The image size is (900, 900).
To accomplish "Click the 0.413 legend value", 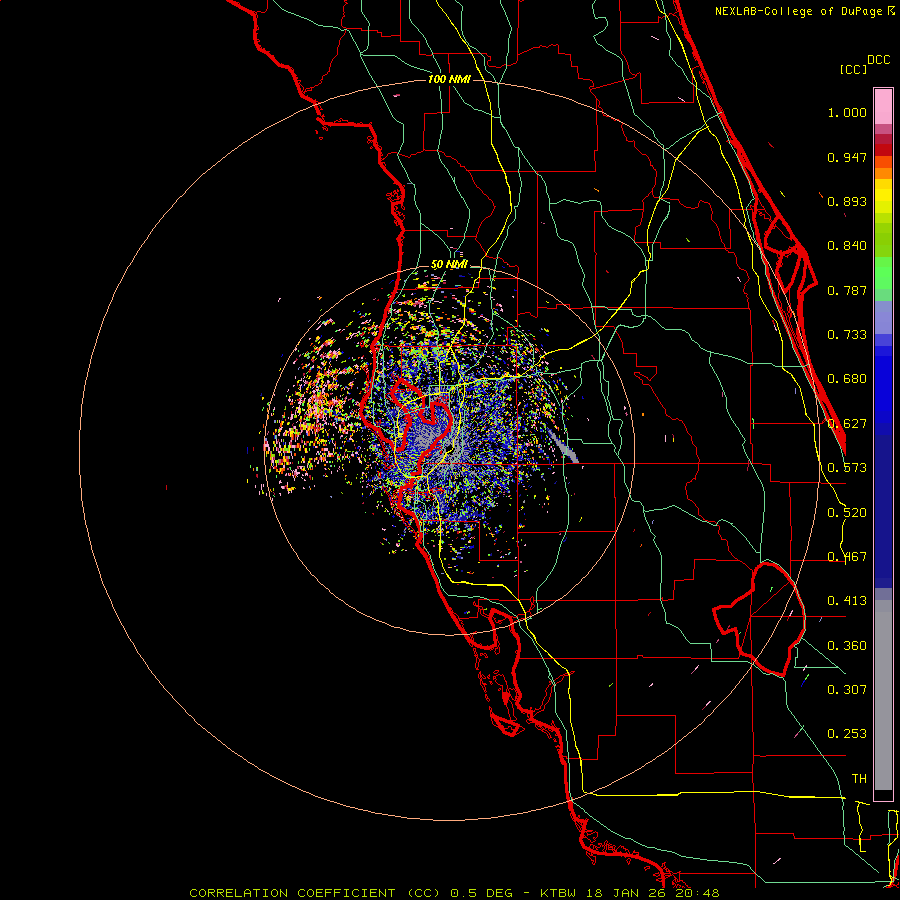I will tap(847, 601).
